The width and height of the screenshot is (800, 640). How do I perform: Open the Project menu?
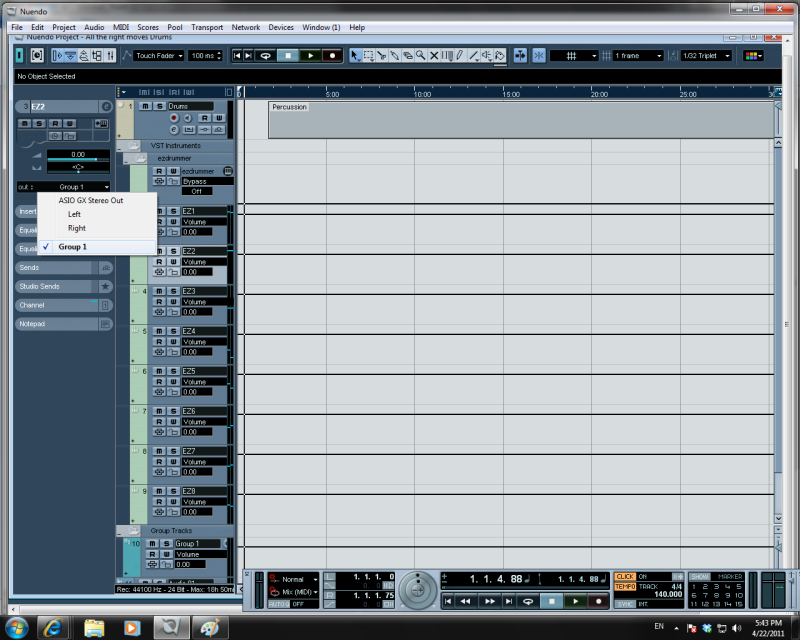(x=64, y=28)
